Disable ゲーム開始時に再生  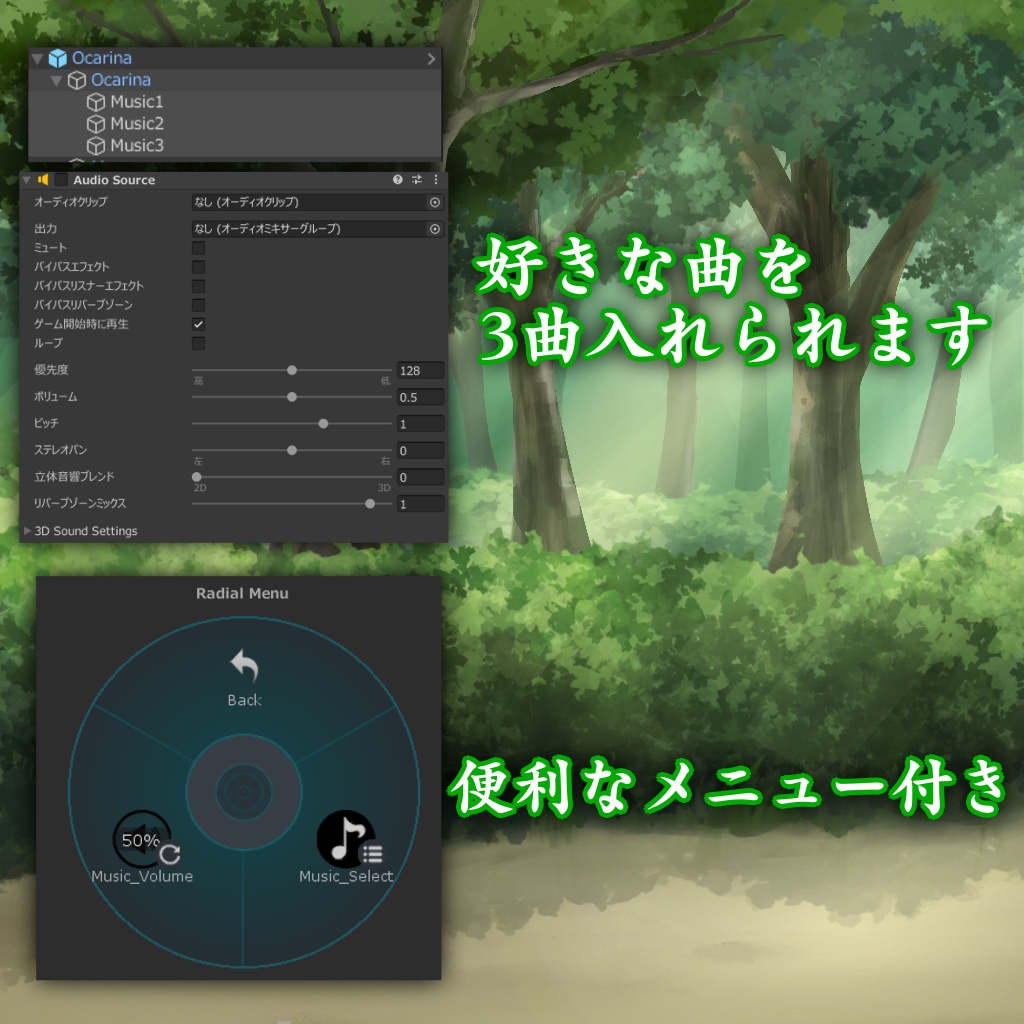click(198, 324)
